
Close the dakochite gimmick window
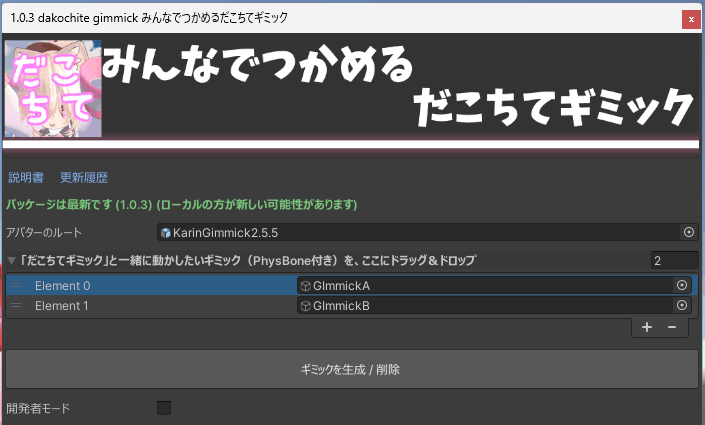point(689,18)
